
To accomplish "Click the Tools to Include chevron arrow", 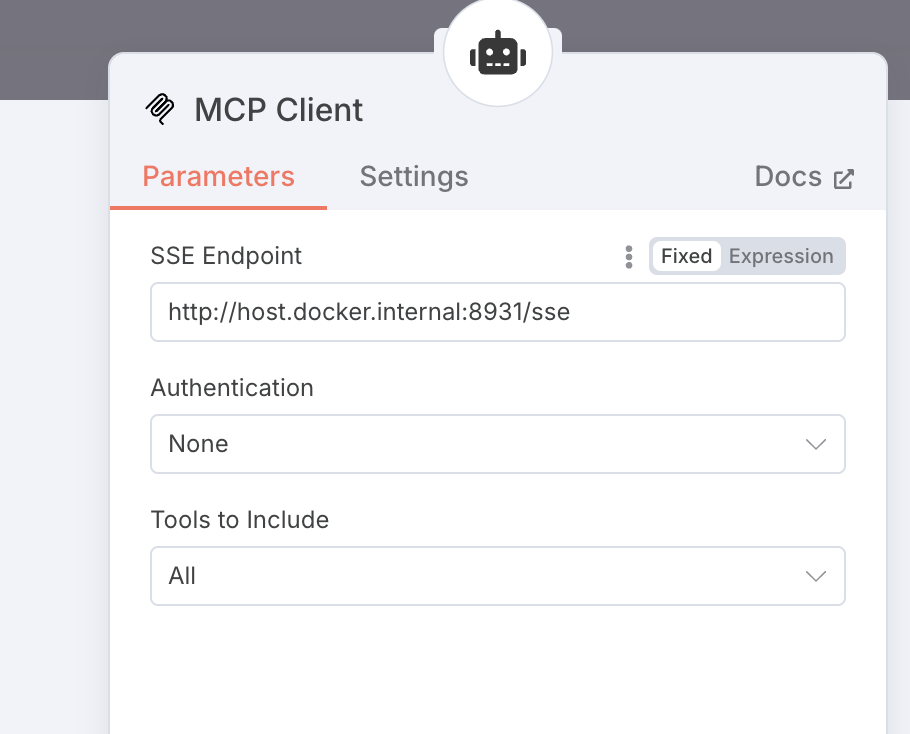I will [x=816, y=576].
